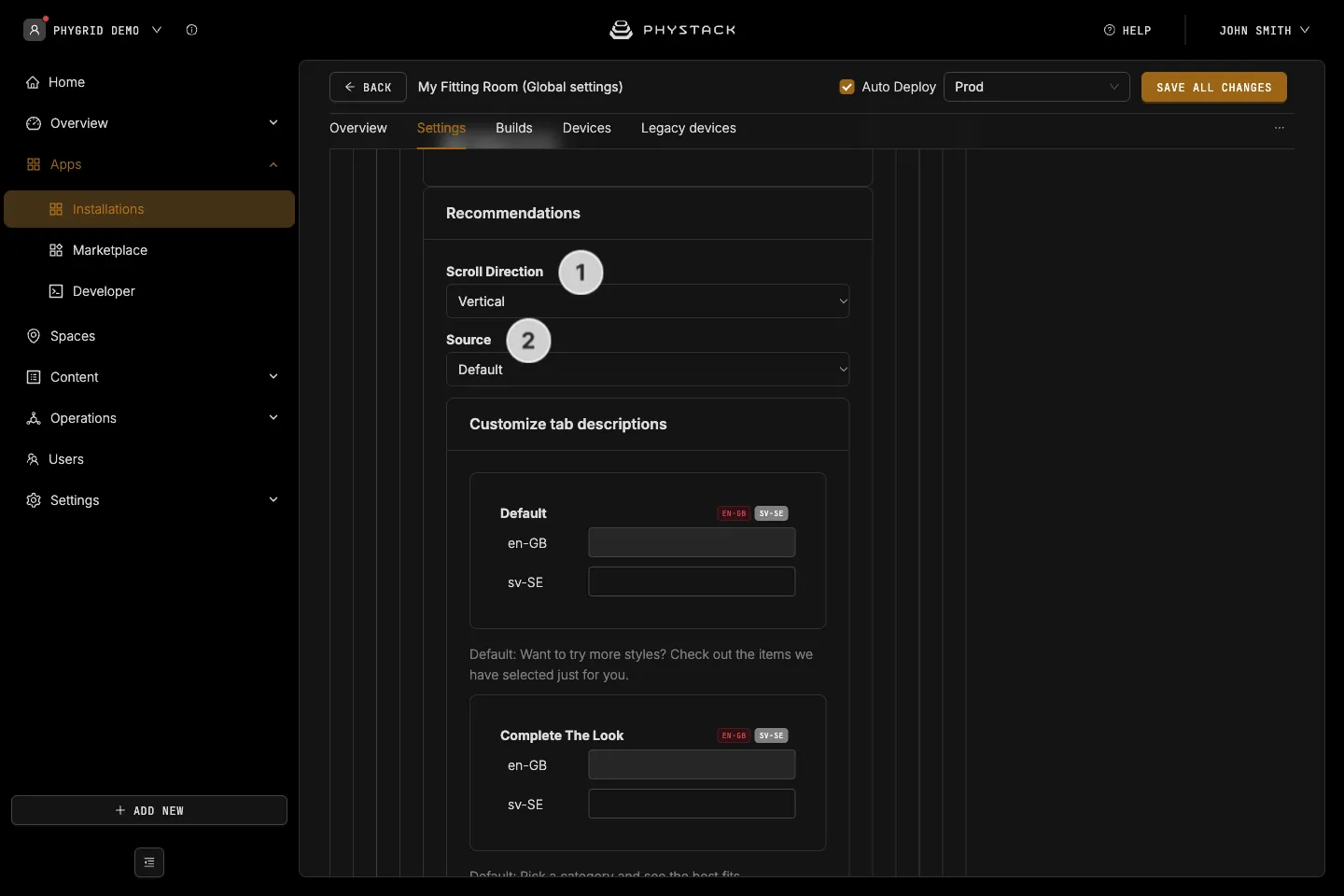Image resolution: width=1344 pixels, height=896 pixels.
Task: Click the Spaces location pin icon
Action: 34,336
